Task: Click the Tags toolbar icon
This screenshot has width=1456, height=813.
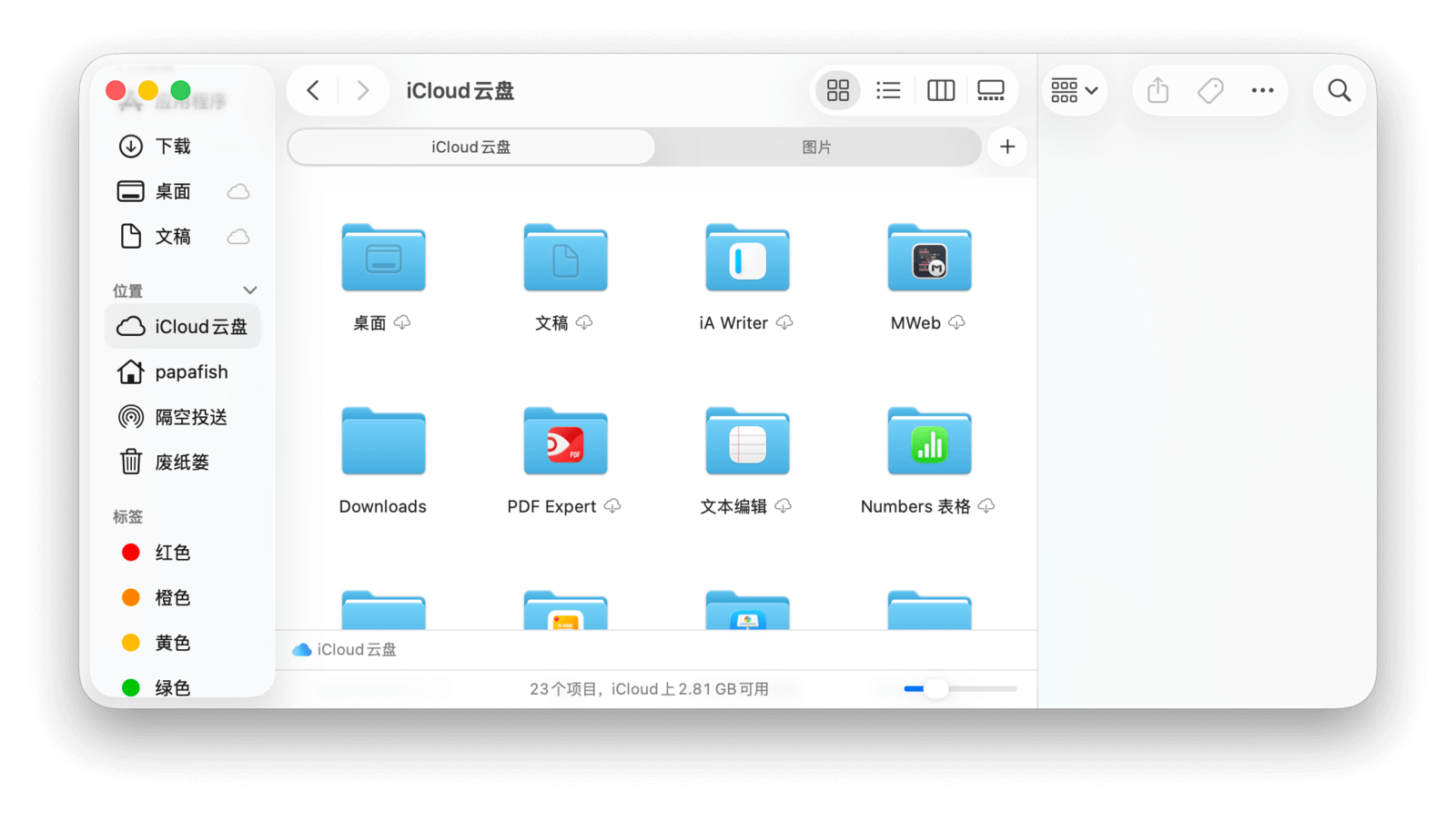Action: (1210, 90)
